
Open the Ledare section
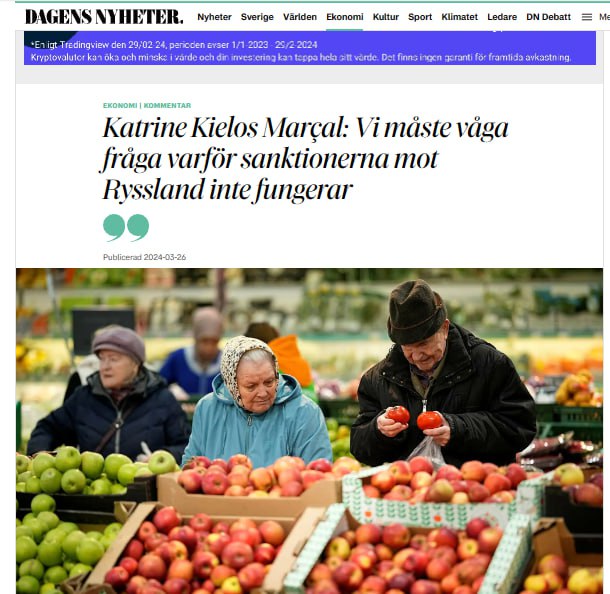coord(502,17)
